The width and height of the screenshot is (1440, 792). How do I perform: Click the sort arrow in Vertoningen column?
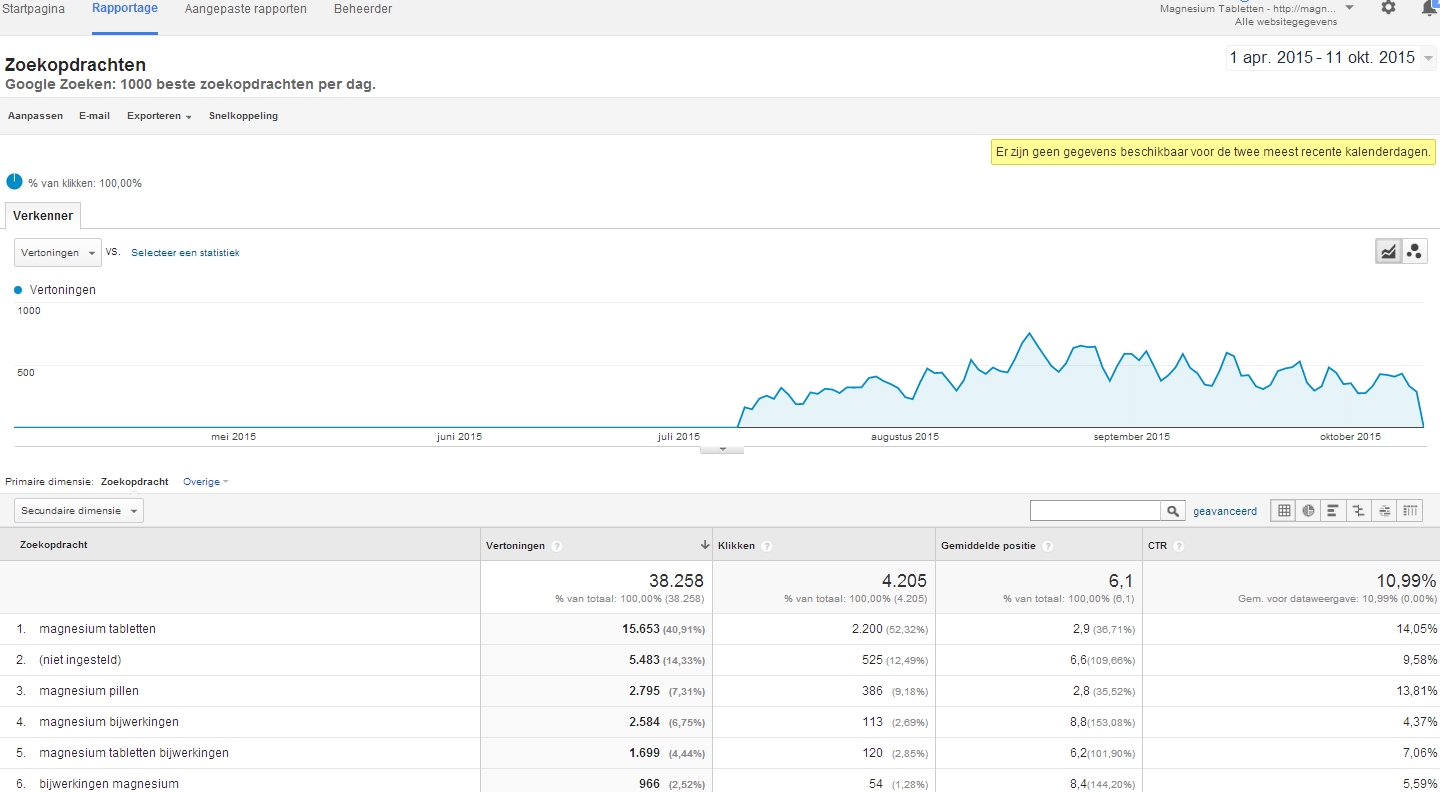point(705,546)
